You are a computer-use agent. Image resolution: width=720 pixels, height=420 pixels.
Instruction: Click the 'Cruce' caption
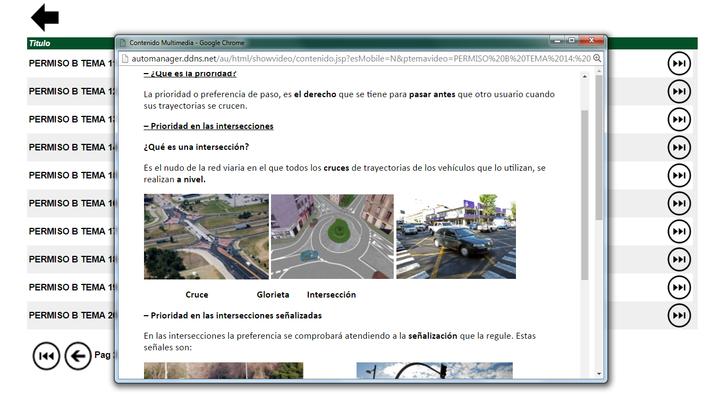coord(197,295)
